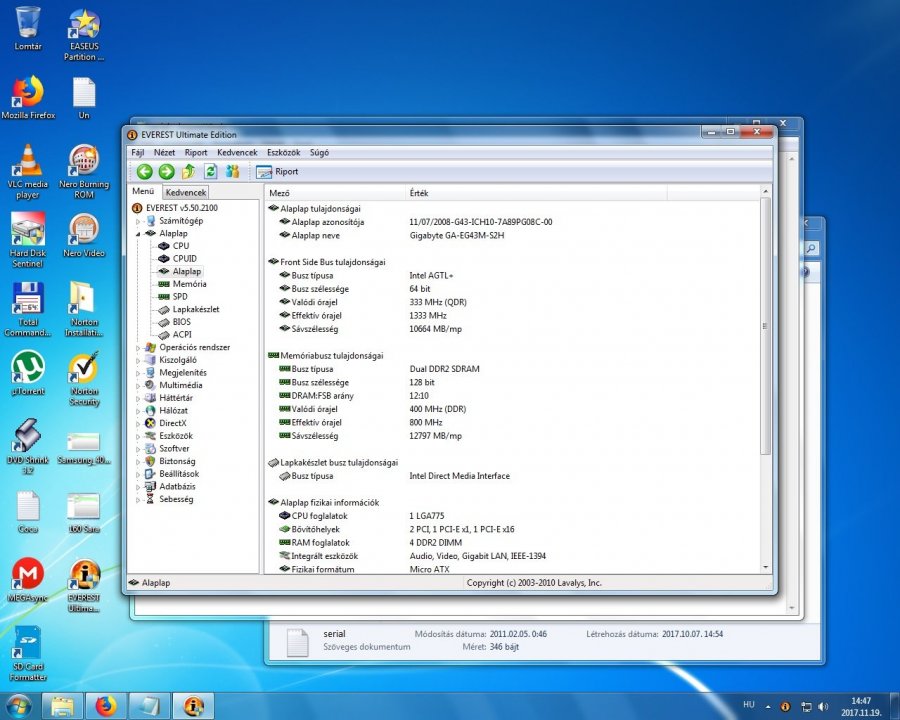Click the green Forward arrow toolbar icon
The width and height of the screenshot is (900, 720).
click(166, 172)
